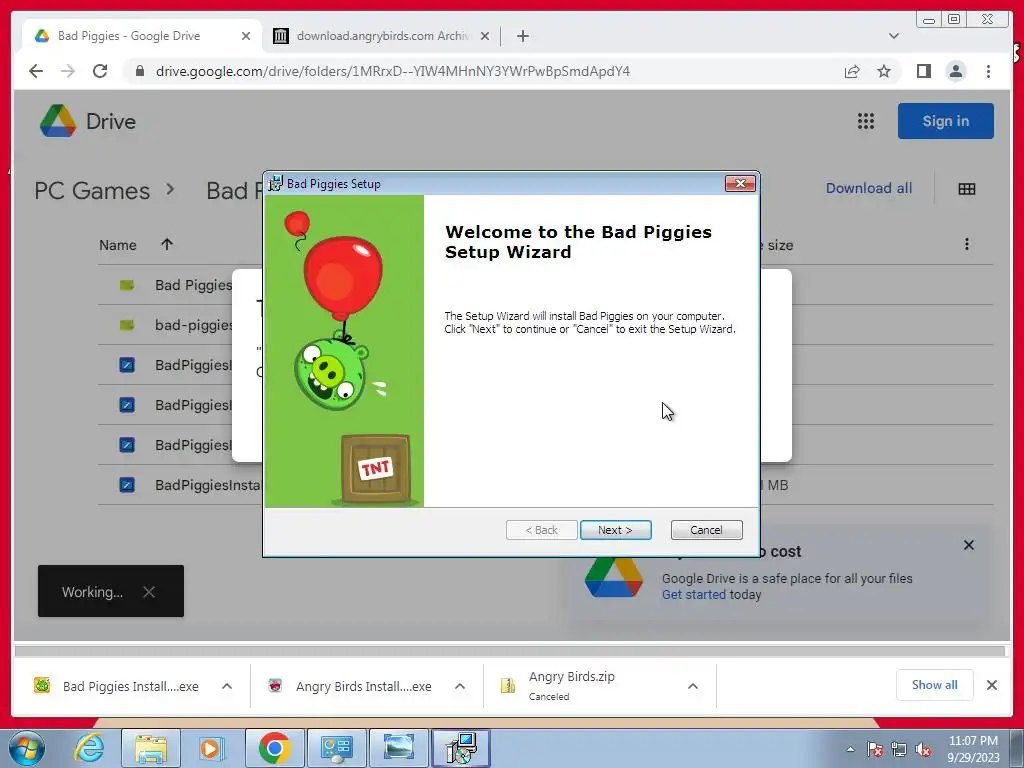This screenshot has width=1024, height=768.
Task: Click the disabled Back button in setup
Action: pos(541,530)
